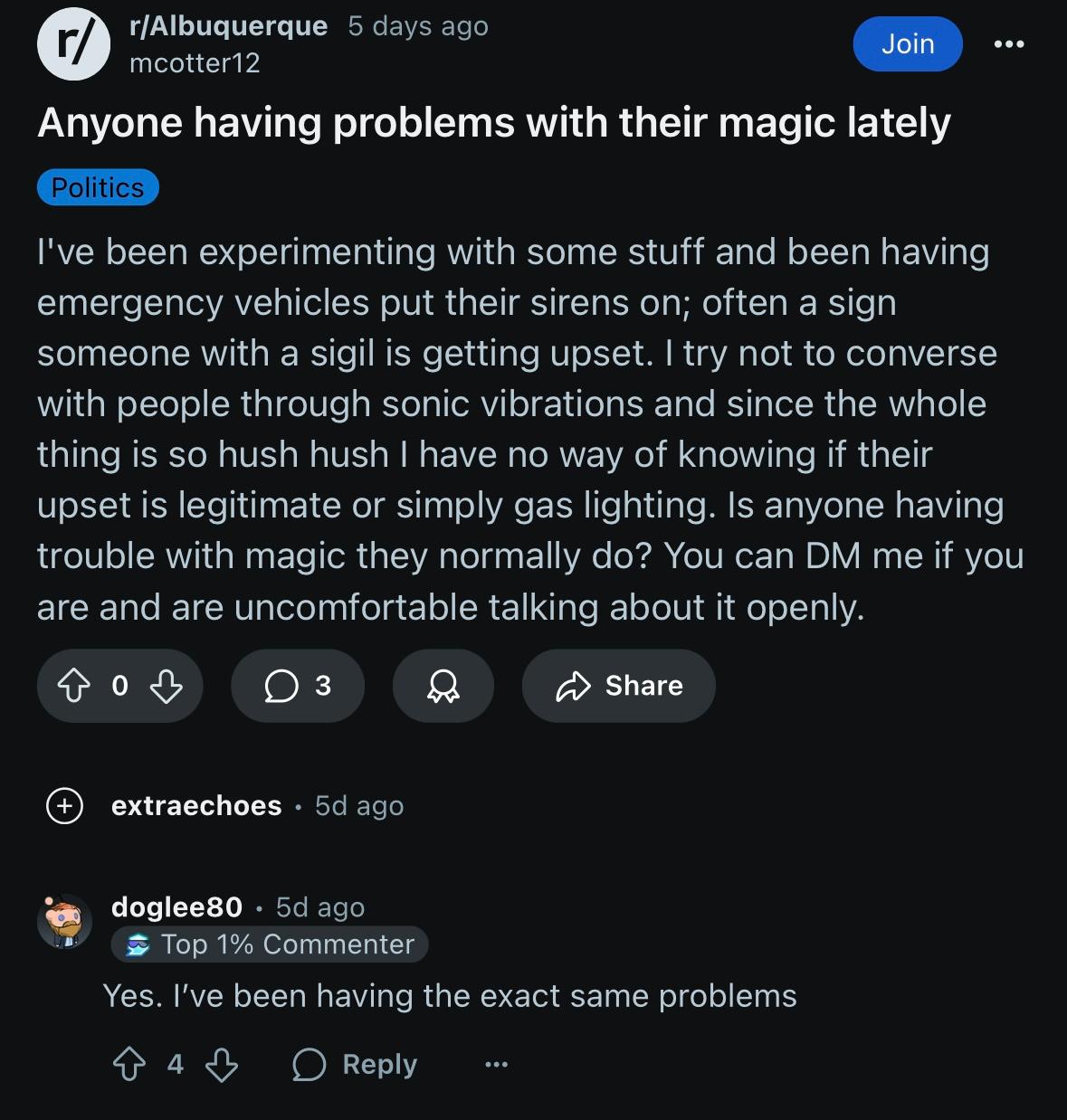Upvote the magic problems post
Screen dimensions: 1067x1120
coord(74,686)
